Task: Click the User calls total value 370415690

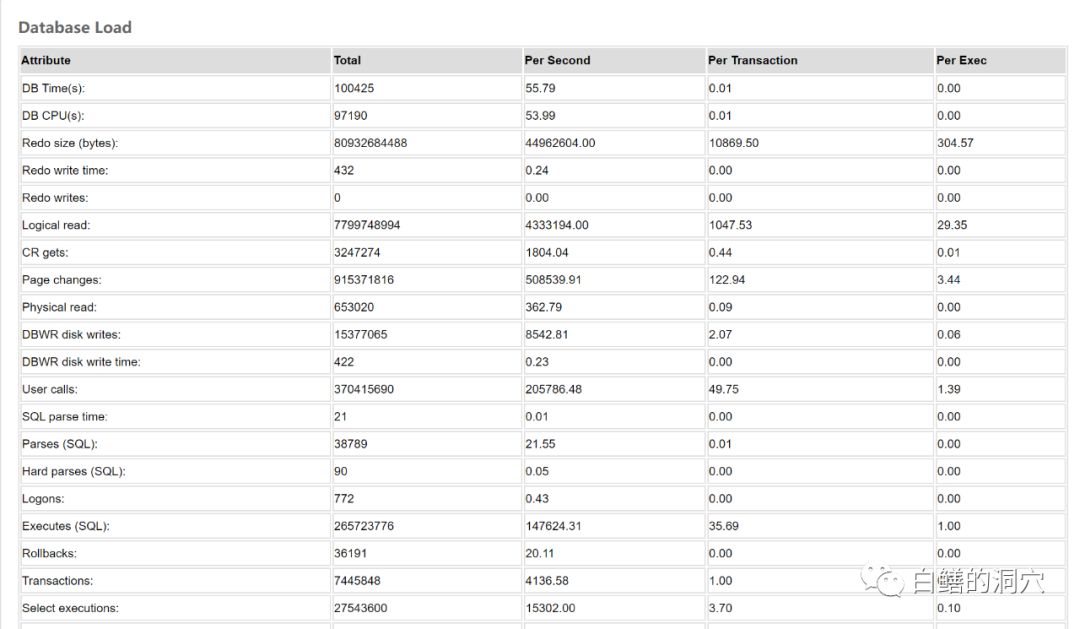Action: tap(364, 389)
